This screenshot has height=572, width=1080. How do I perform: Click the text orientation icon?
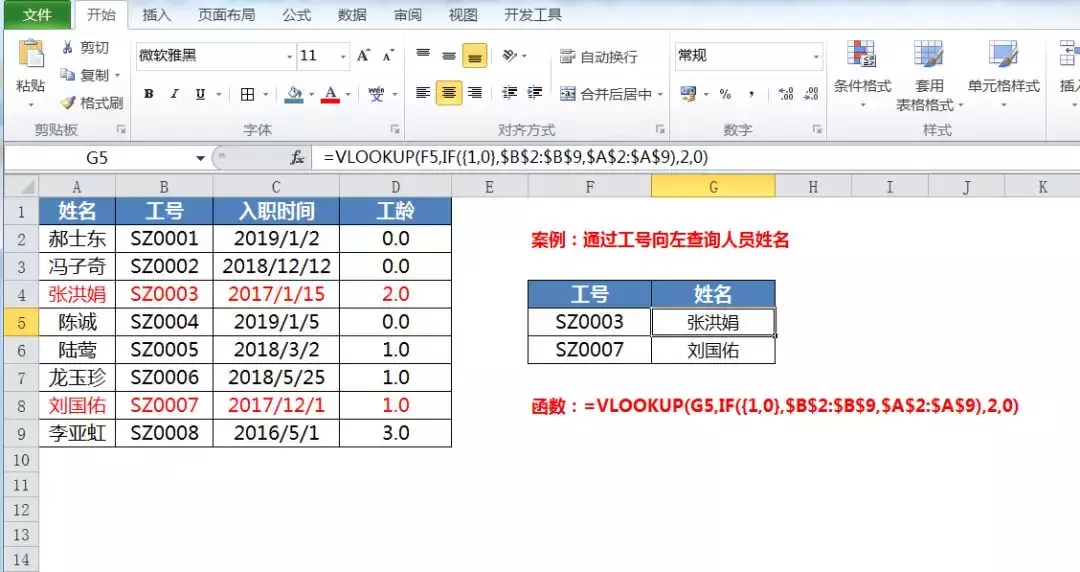point(510,55)
